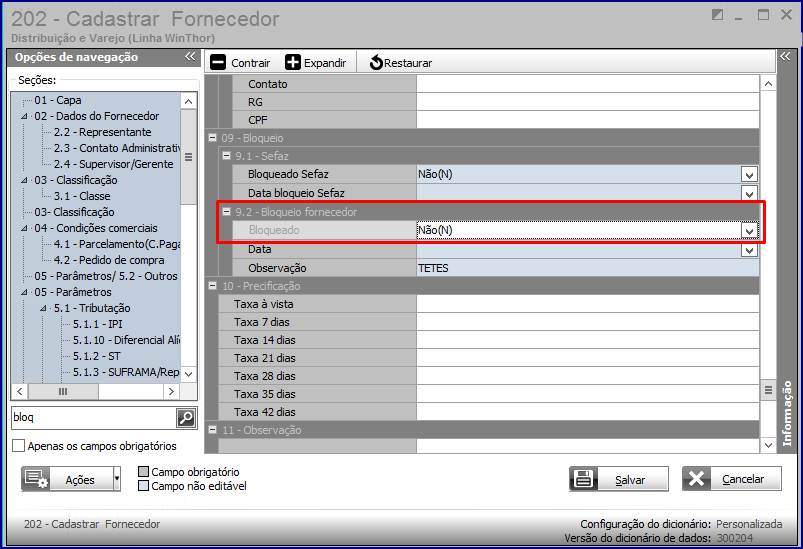The width and height of the screenshot is (803, 549).
Task: Click the property grid scroll down arrow
Action: point(768,445)
